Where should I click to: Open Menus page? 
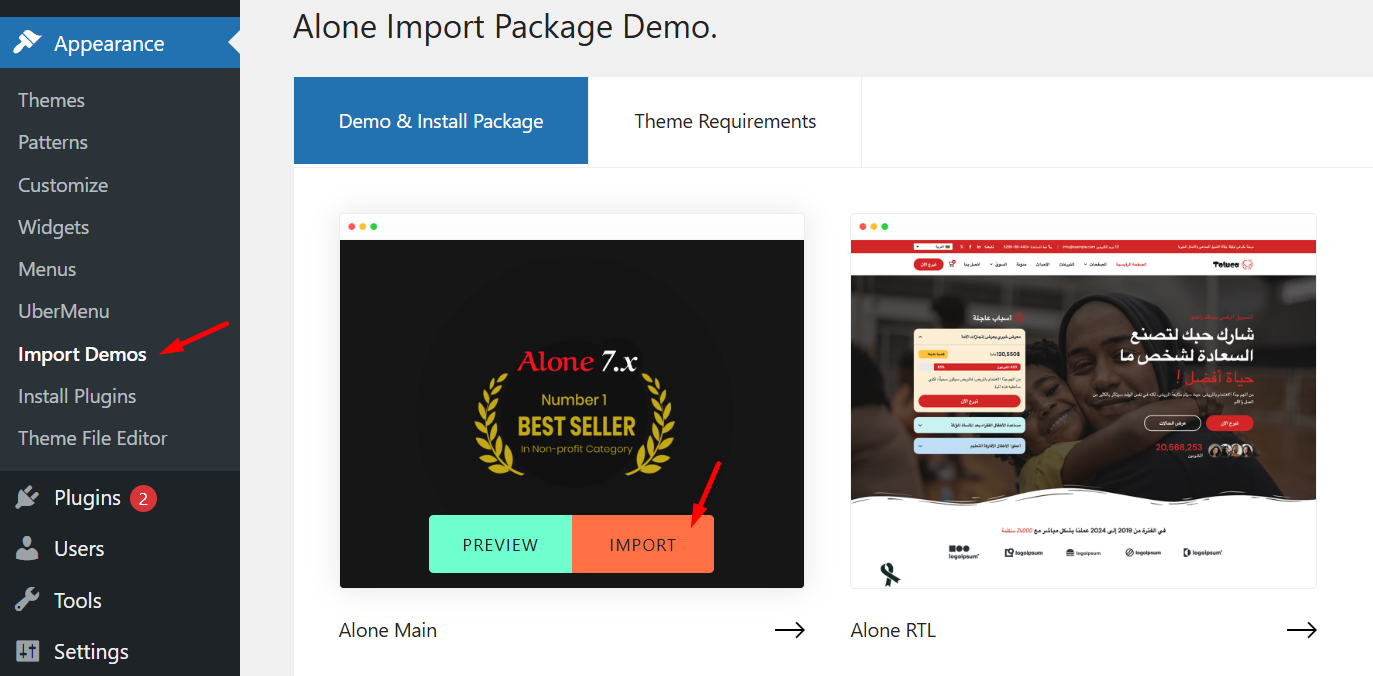point(47,269)
